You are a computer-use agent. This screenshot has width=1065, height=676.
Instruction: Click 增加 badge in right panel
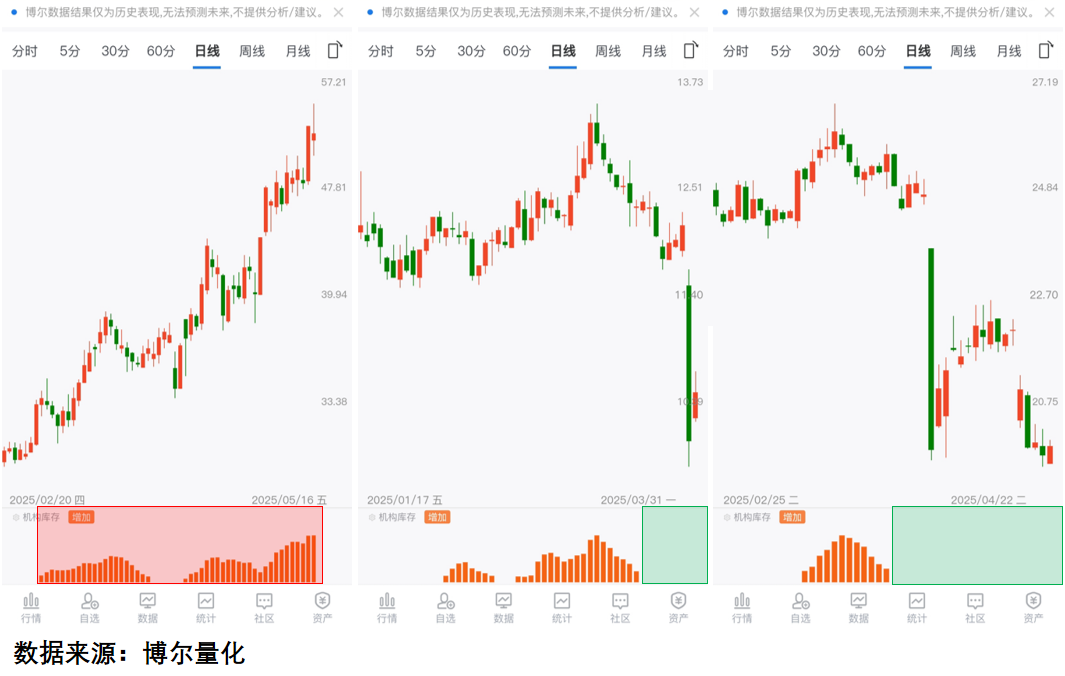click(x=793, y=517)
